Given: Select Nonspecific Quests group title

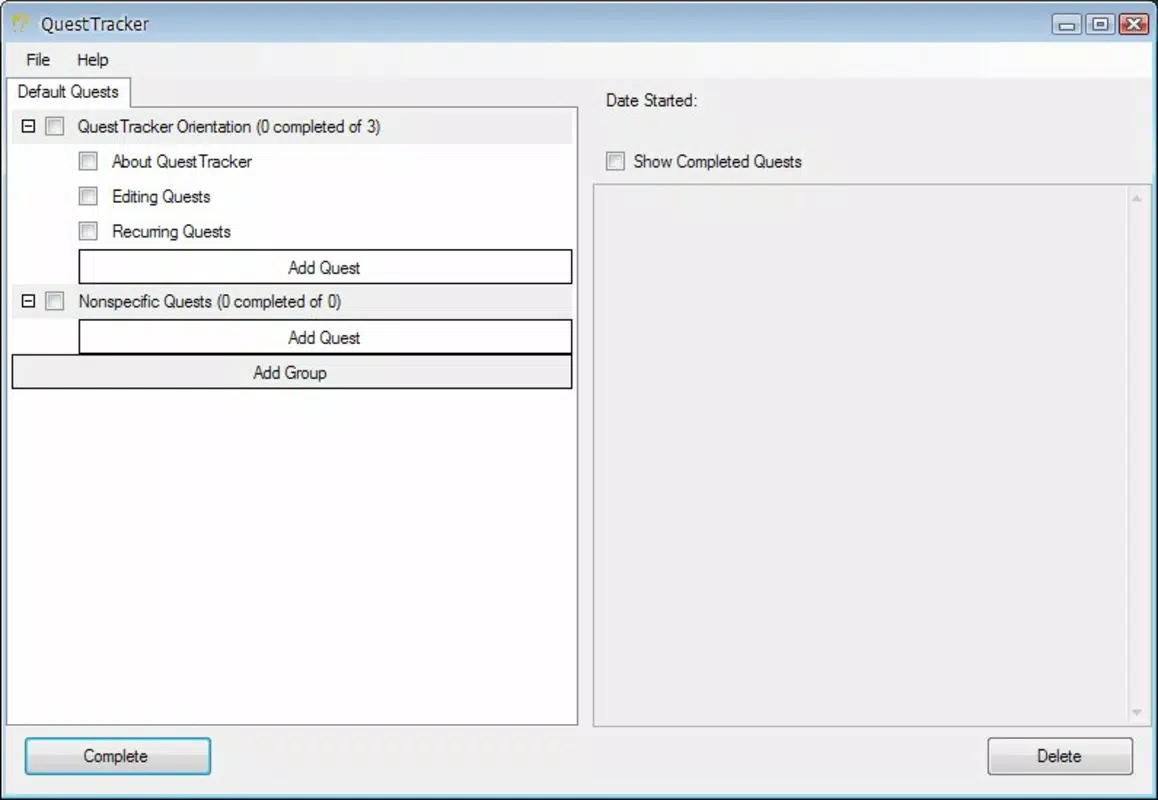Looking at the screenshot, I should [210, 301].
